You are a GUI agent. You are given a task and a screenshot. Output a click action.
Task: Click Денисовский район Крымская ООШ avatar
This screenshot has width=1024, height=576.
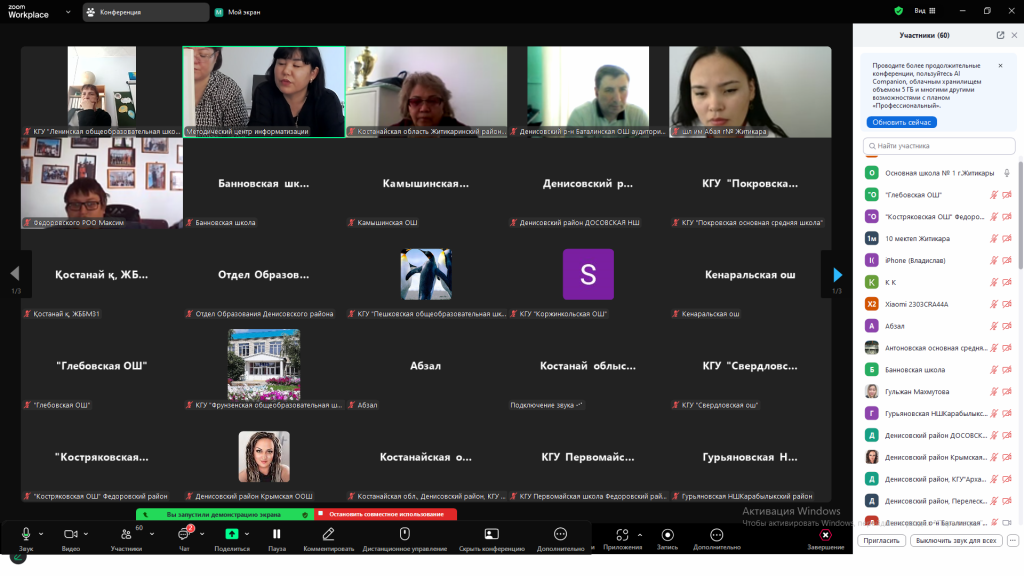pos(264,456)
